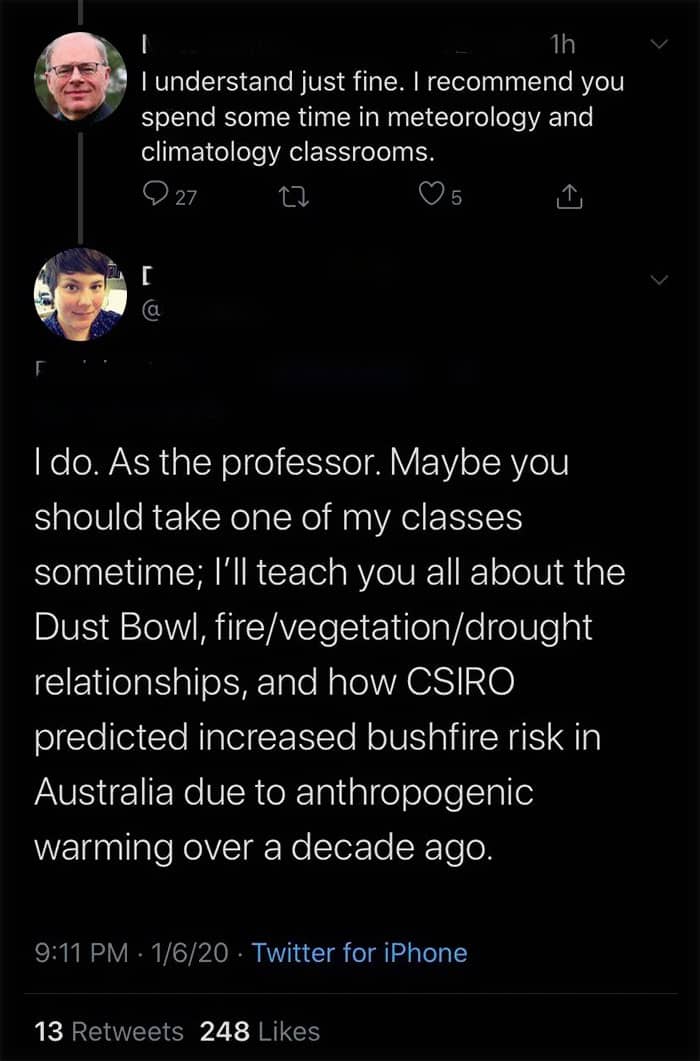Open profile of the professor's avatar photo

80,294
